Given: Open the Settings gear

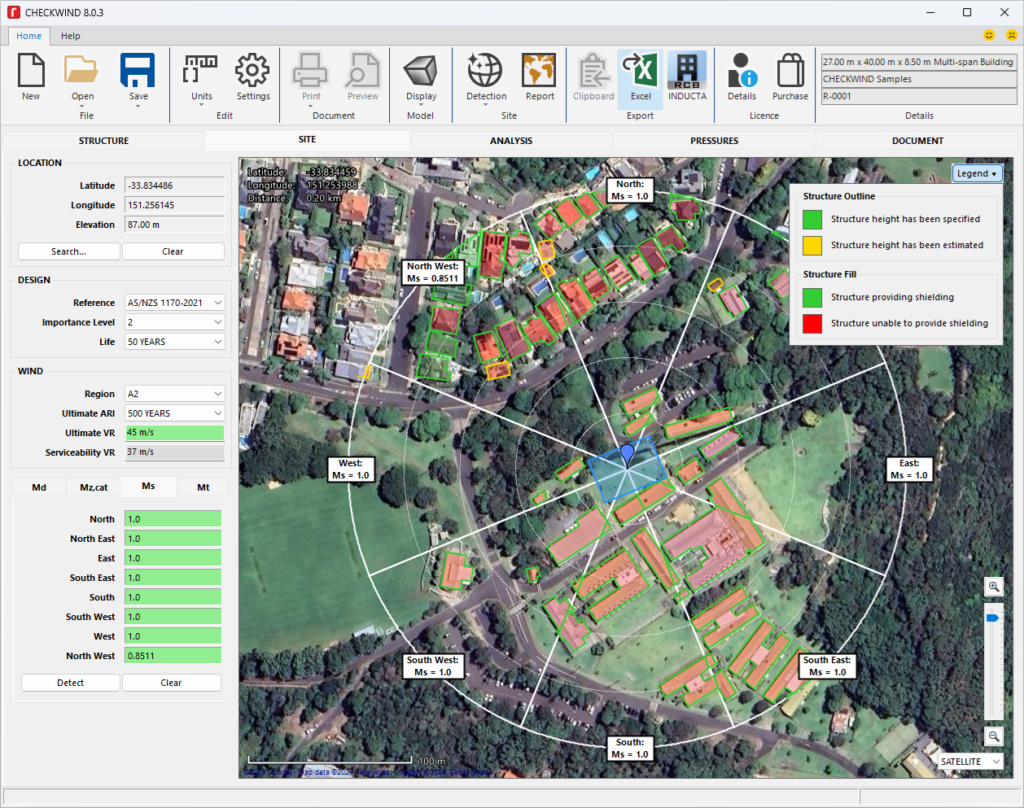Looking at the screenshot, I should (253, 71).
